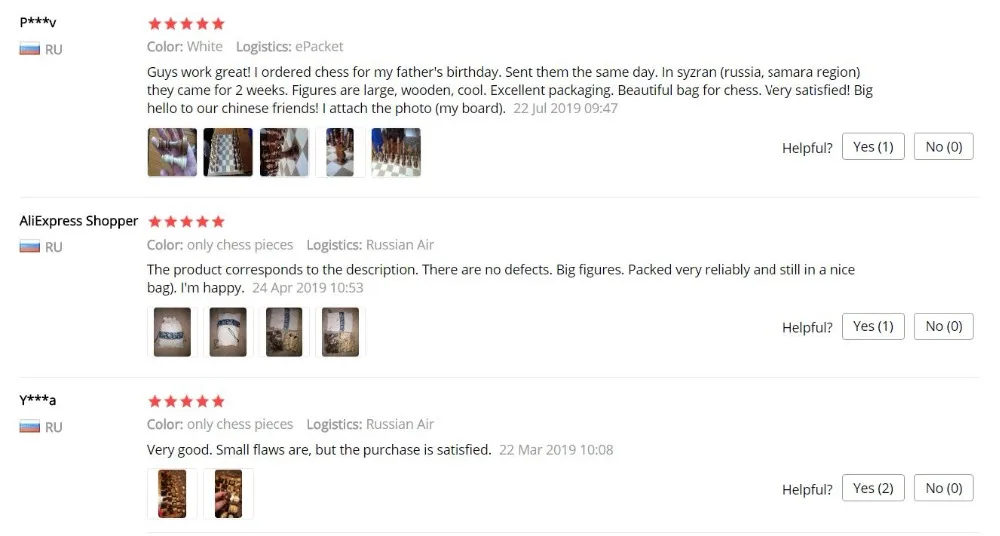This screenshot has height=536, width=1000.
Task: Click the Russian flag next to P***v
Action: point(29,49)
